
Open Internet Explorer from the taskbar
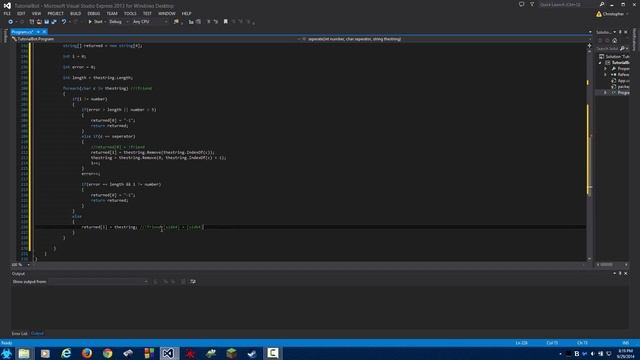pos(66,353)
